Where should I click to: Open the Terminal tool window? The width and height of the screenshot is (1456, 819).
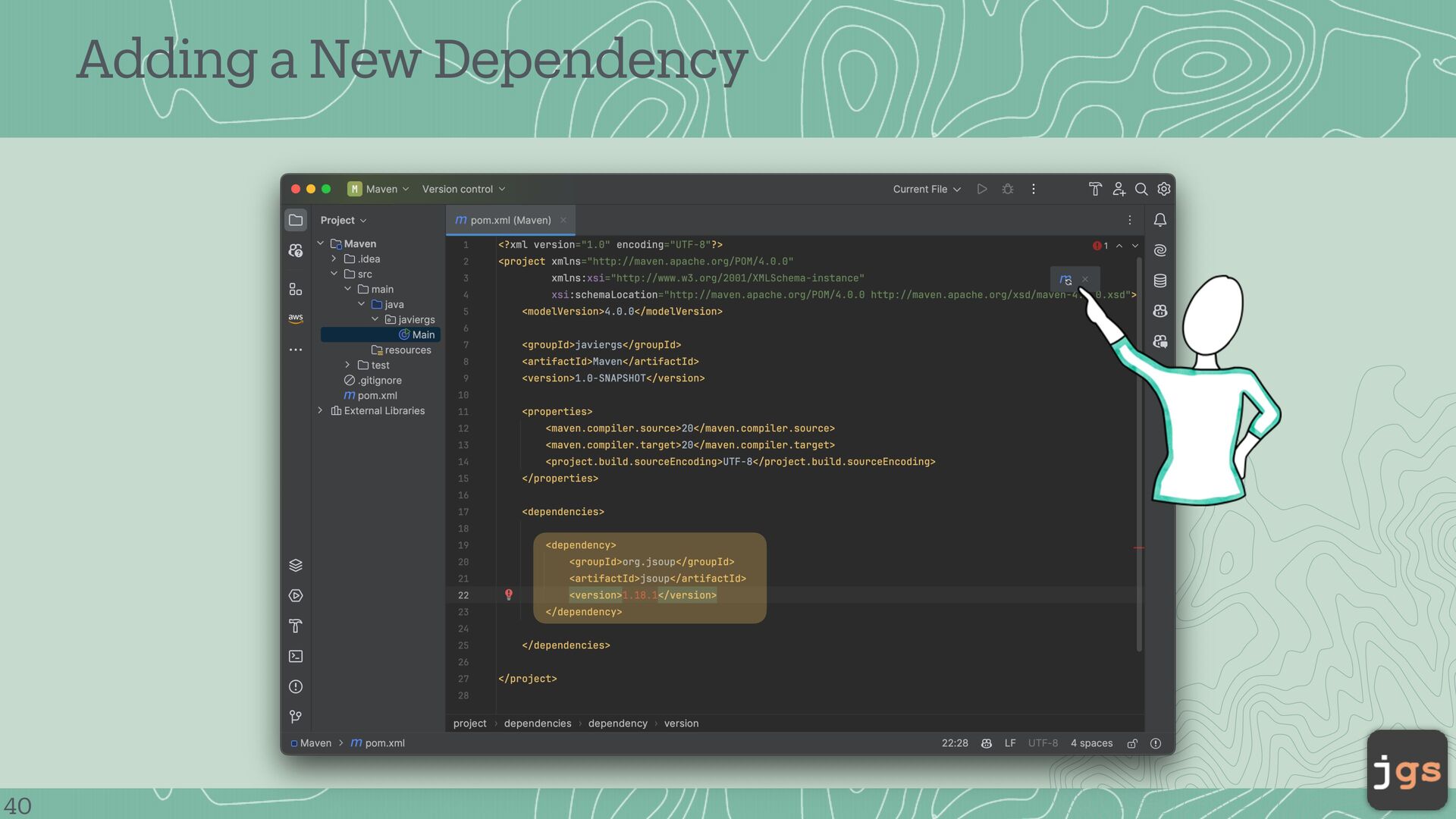point(296,657)
